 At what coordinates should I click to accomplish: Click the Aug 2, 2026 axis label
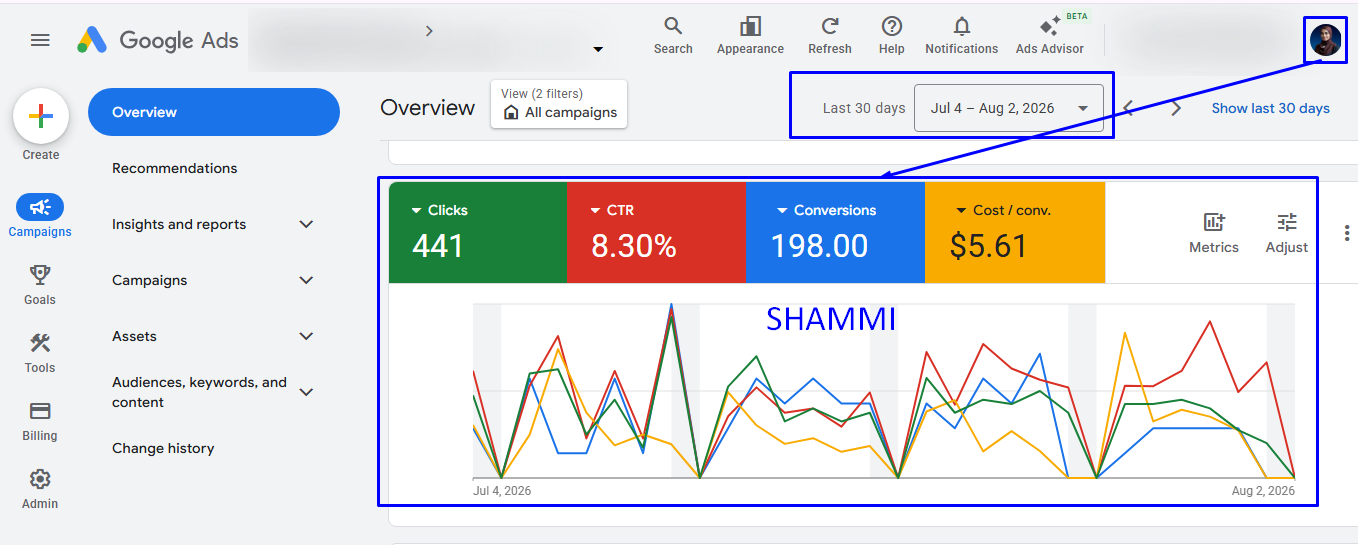(1263, 490)
